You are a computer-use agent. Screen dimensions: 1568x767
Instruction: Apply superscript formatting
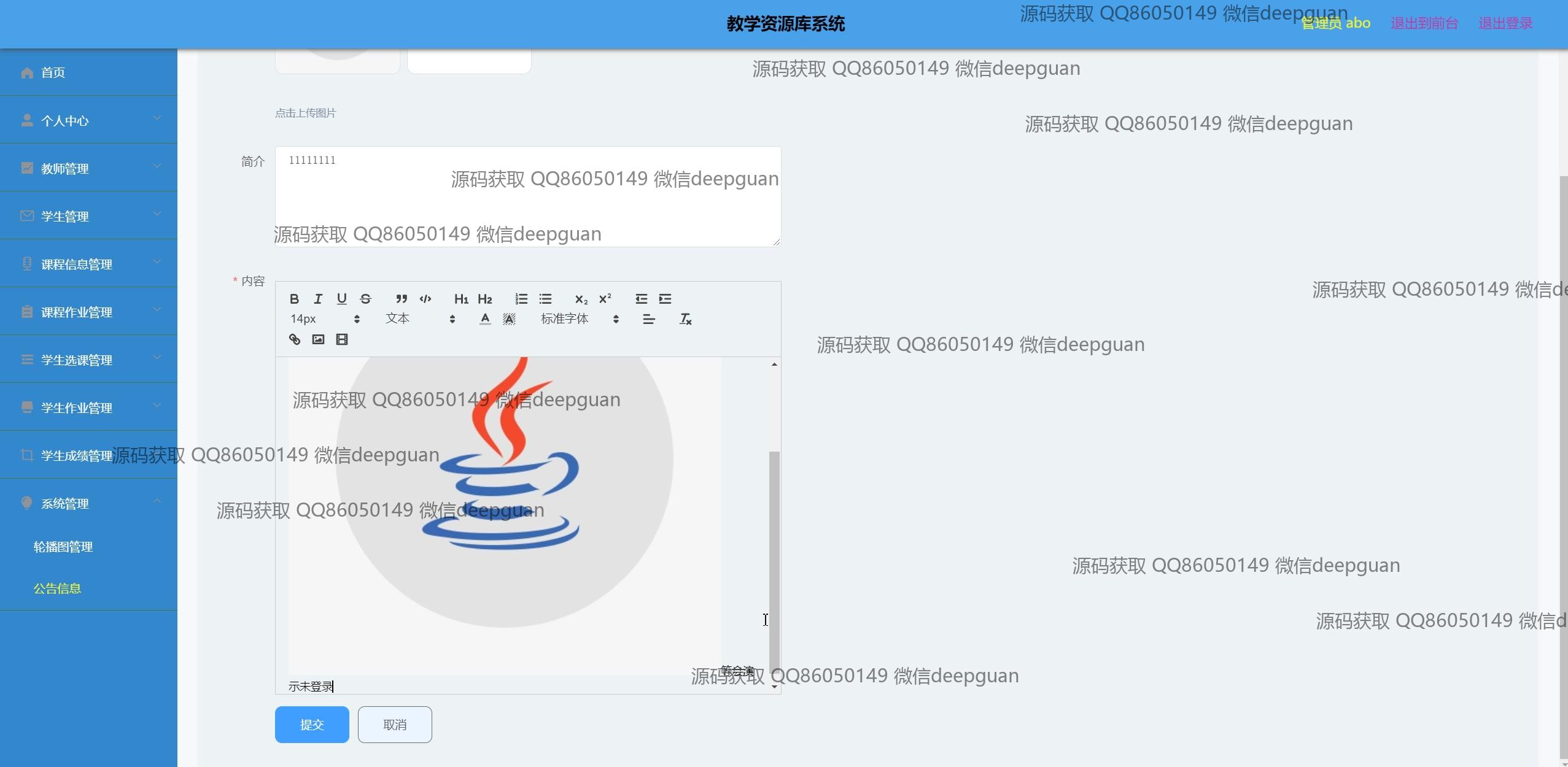(x=605, y=299)
